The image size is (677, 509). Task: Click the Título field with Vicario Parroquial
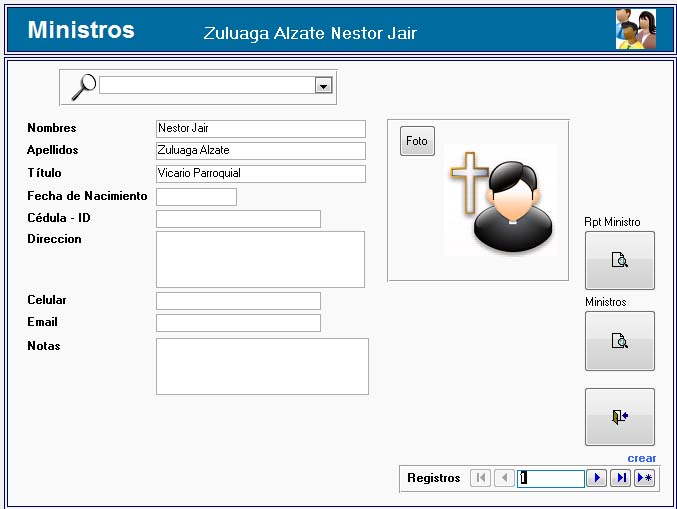pos(261,174)
